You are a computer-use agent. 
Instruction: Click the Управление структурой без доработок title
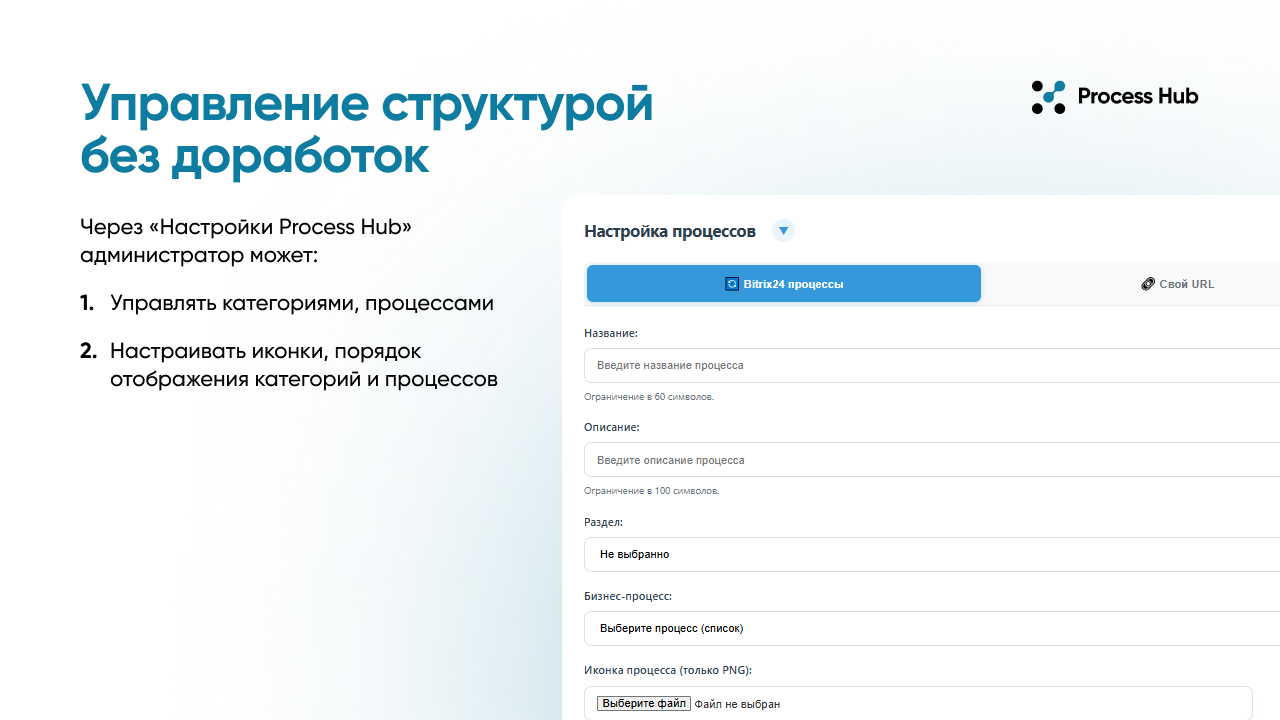367,130
